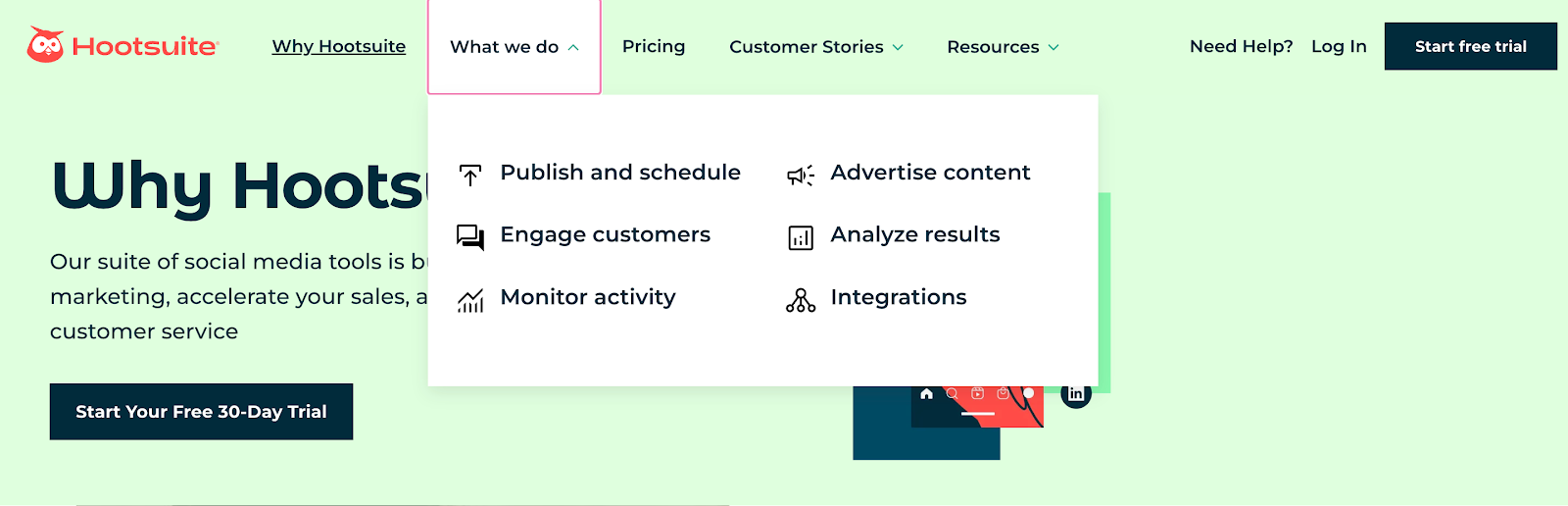Click the Advertise content megaphone icon

tap(801, 176)
